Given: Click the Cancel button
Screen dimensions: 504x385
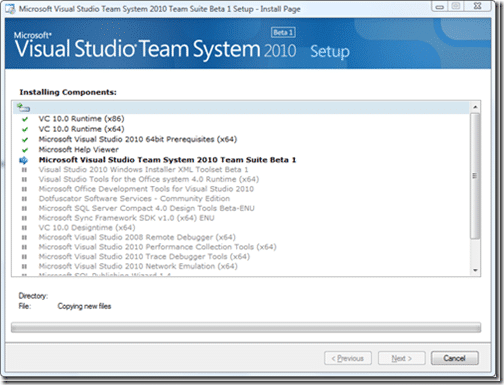Looking at the screenshot, I should point(455,358).
